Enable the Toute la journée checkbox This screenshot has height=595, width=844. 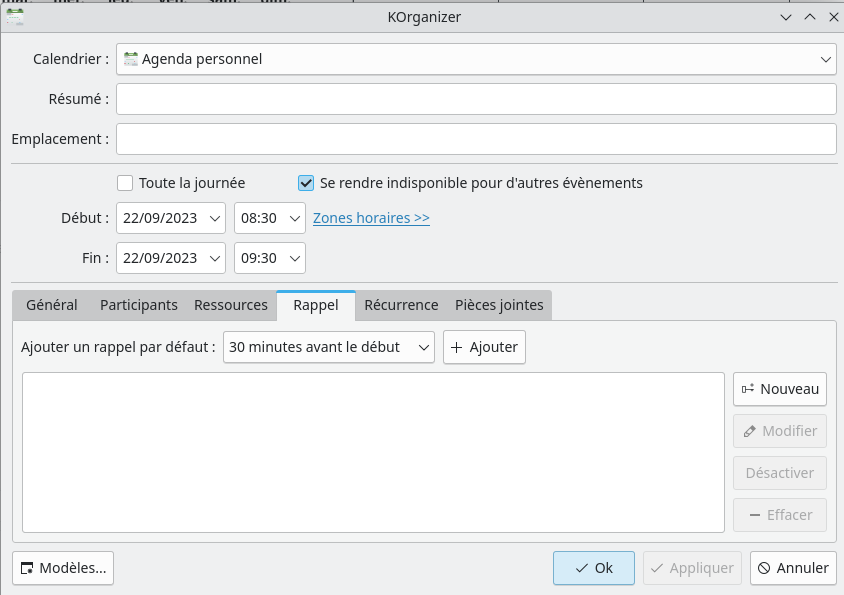point(125,183)
